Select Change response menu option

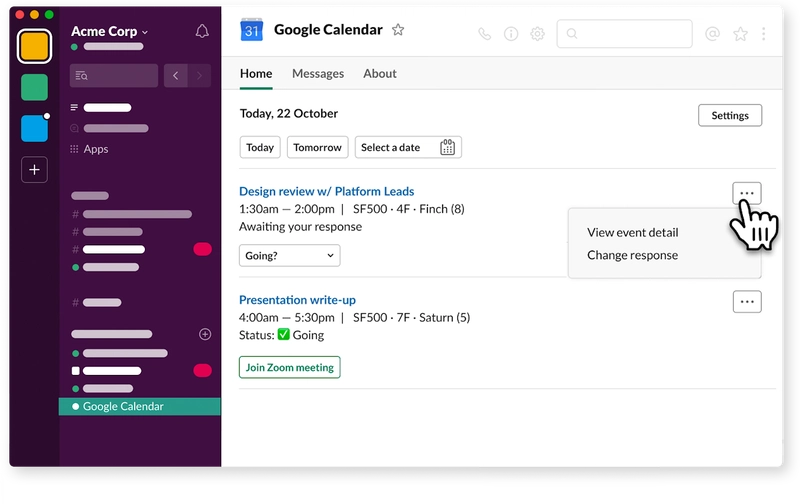click(632, 255)
